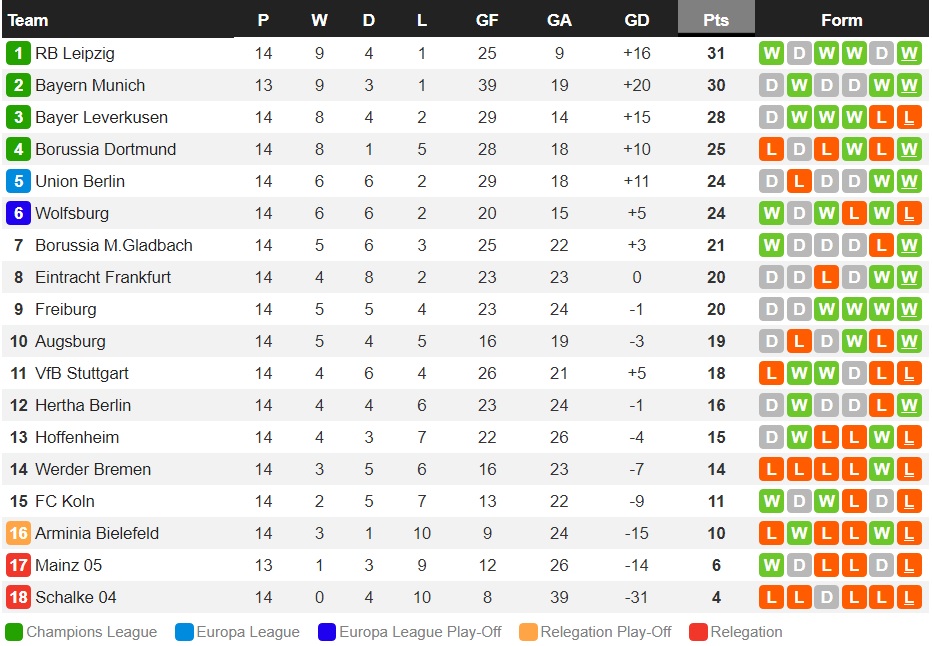Sort table by GD column header
This screenshot has width=932, height=646.
pyautogui.click(x=637, y=20)
